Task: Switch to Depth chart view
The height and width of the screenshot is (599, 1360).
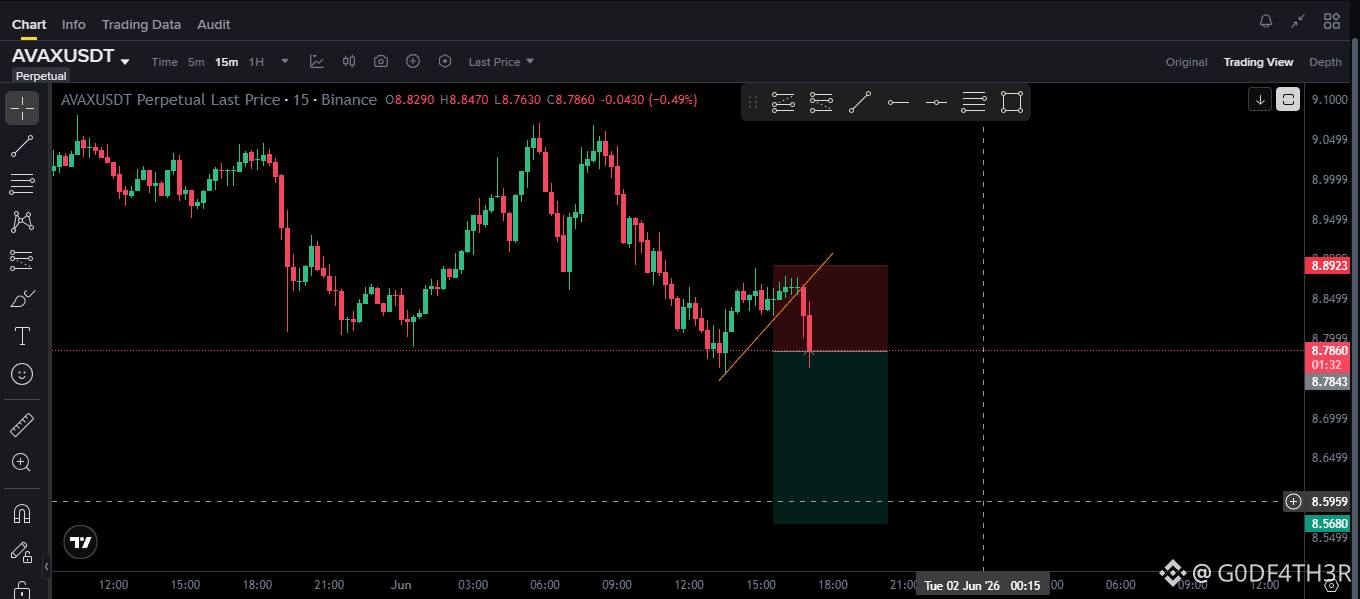Action: click(1325, 62)
